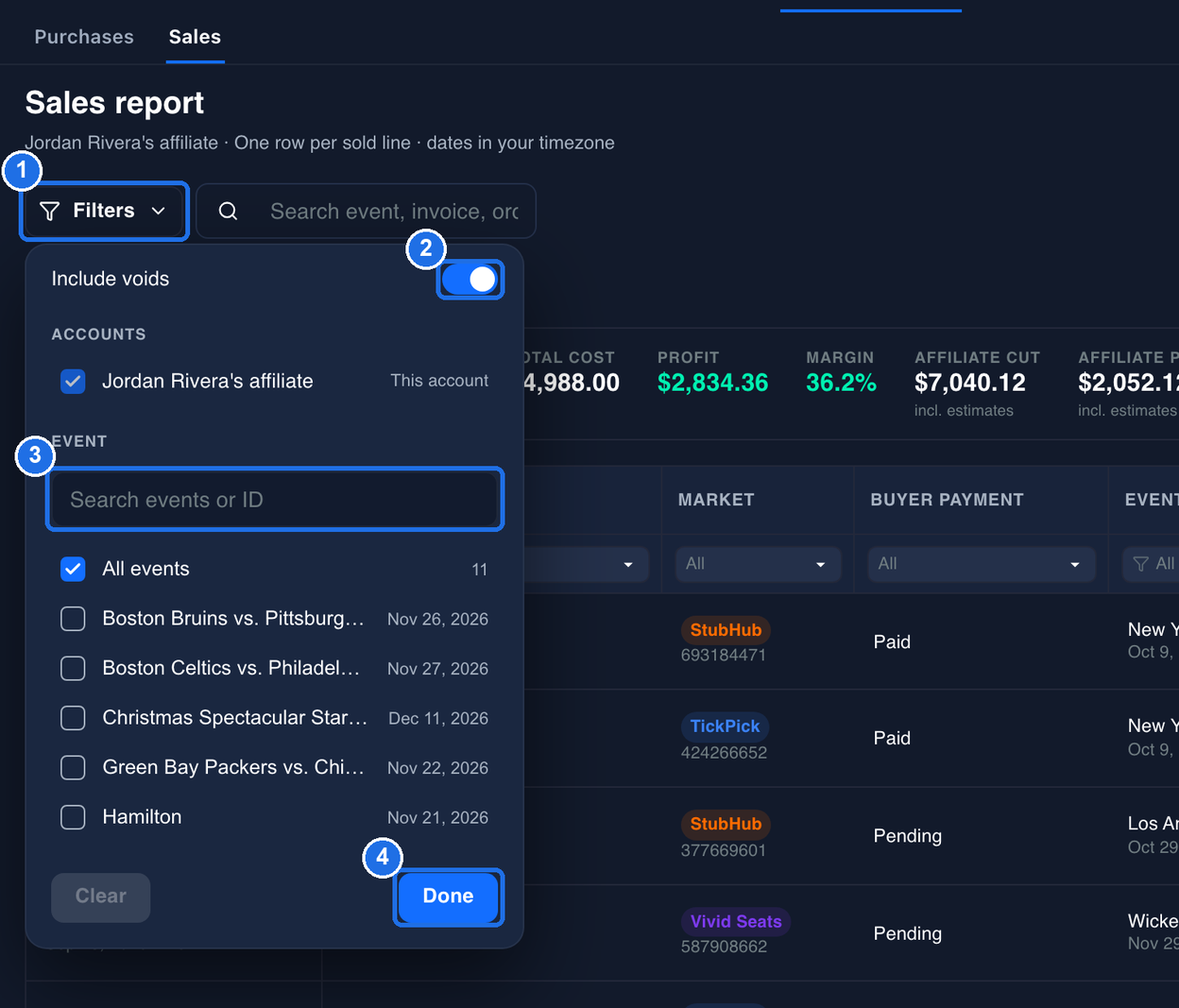The height and width of the screenshot is (1008, 1179).
Task: Open the Filters dropdown button
Action: pyautogui.click(x=104, y=211)
